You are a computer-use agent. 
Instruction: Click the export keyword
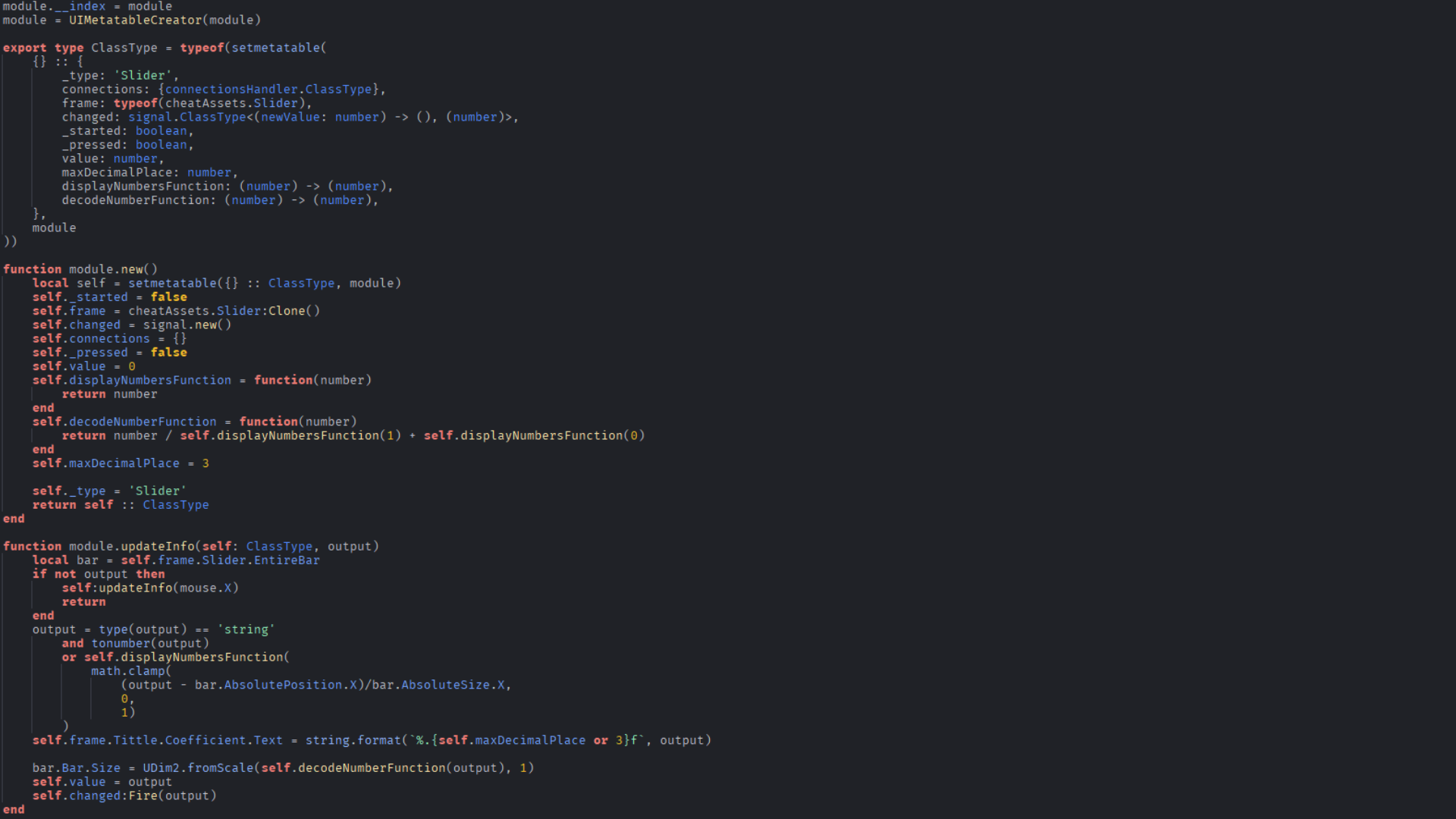[x=24, y=48]
